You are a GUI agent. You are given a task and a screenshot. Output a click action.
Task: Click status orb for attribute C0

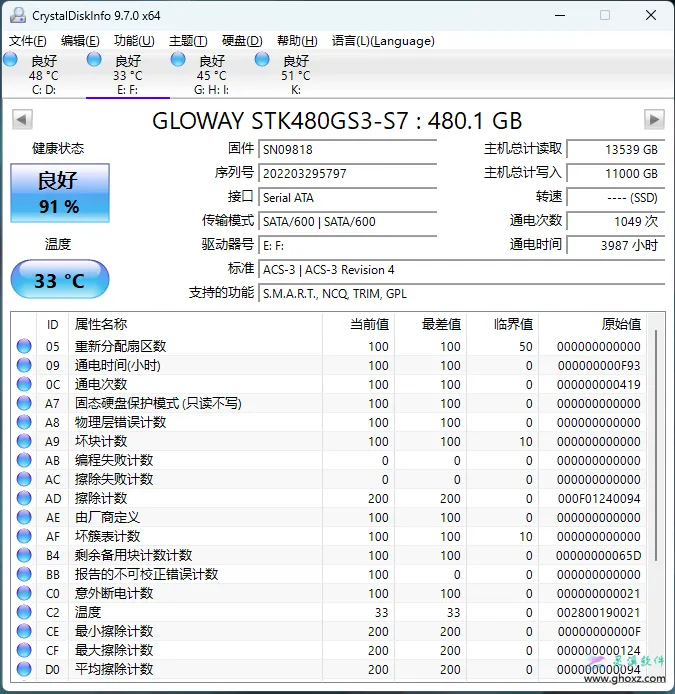coord(24,594)
